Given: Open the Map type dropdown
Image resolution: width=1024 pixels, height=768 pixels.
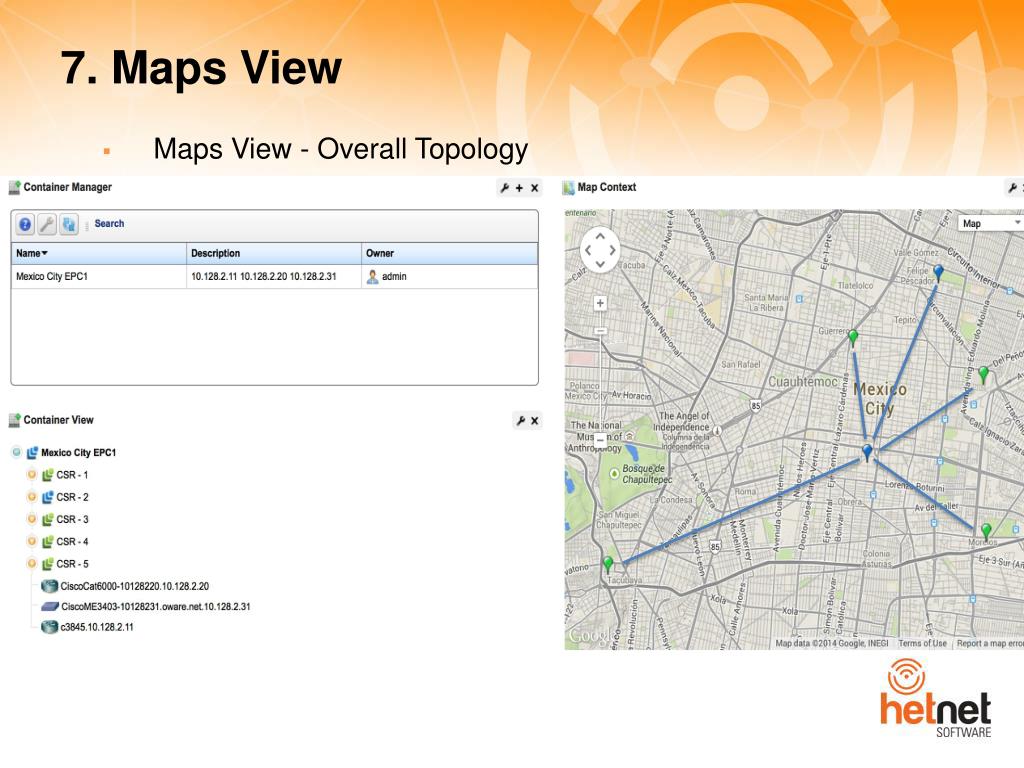Looking at the screenshot, I should click(x=991, y=223).
